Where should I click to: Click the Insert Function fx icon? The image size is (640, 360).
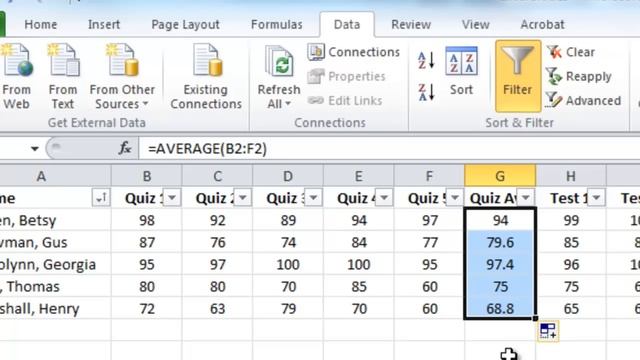click(x=125, y=149)
